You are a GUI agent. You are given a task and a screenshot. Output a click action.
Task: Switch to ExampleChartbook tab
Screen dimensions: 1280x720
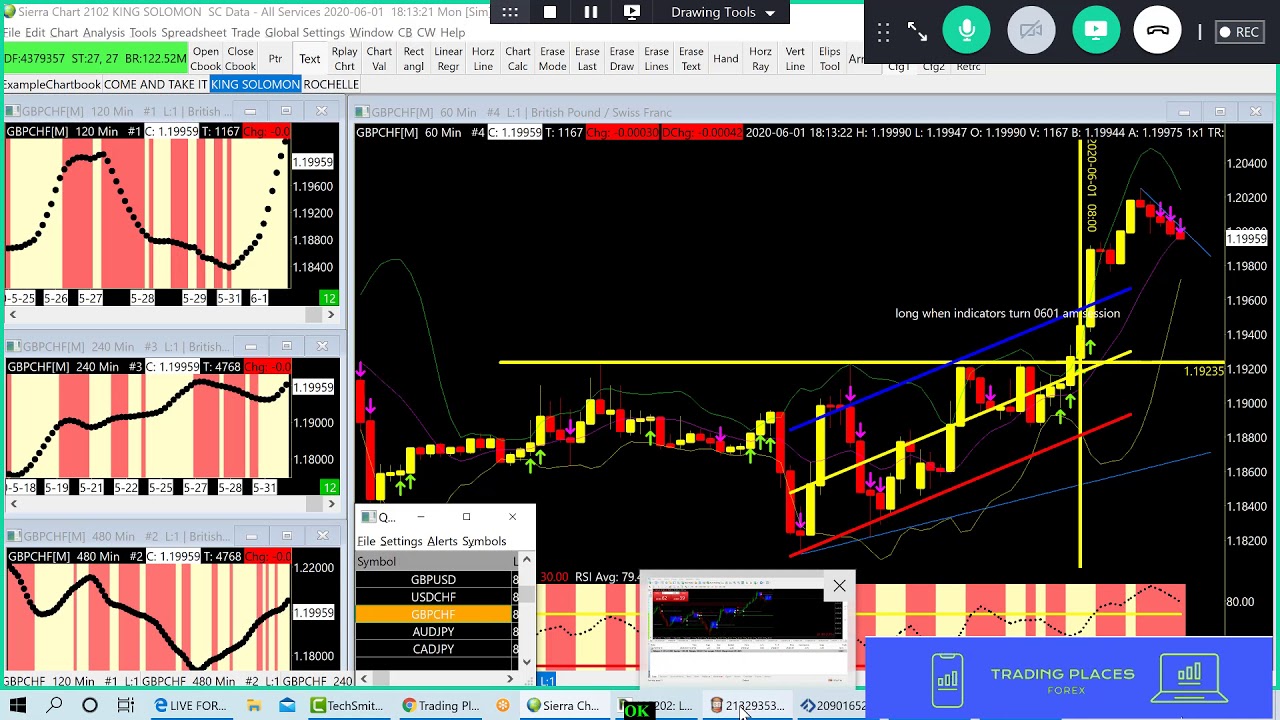point(50,84)
